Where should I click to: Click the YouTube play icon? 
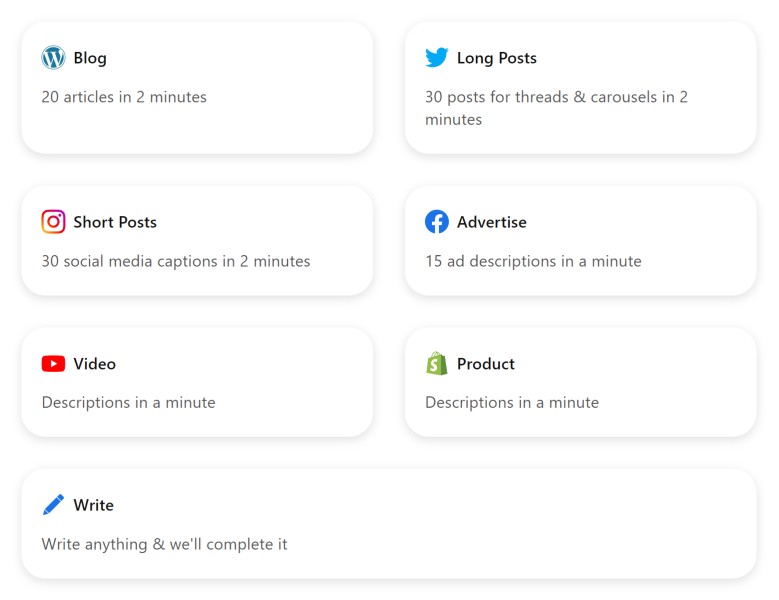coord(53,364)
